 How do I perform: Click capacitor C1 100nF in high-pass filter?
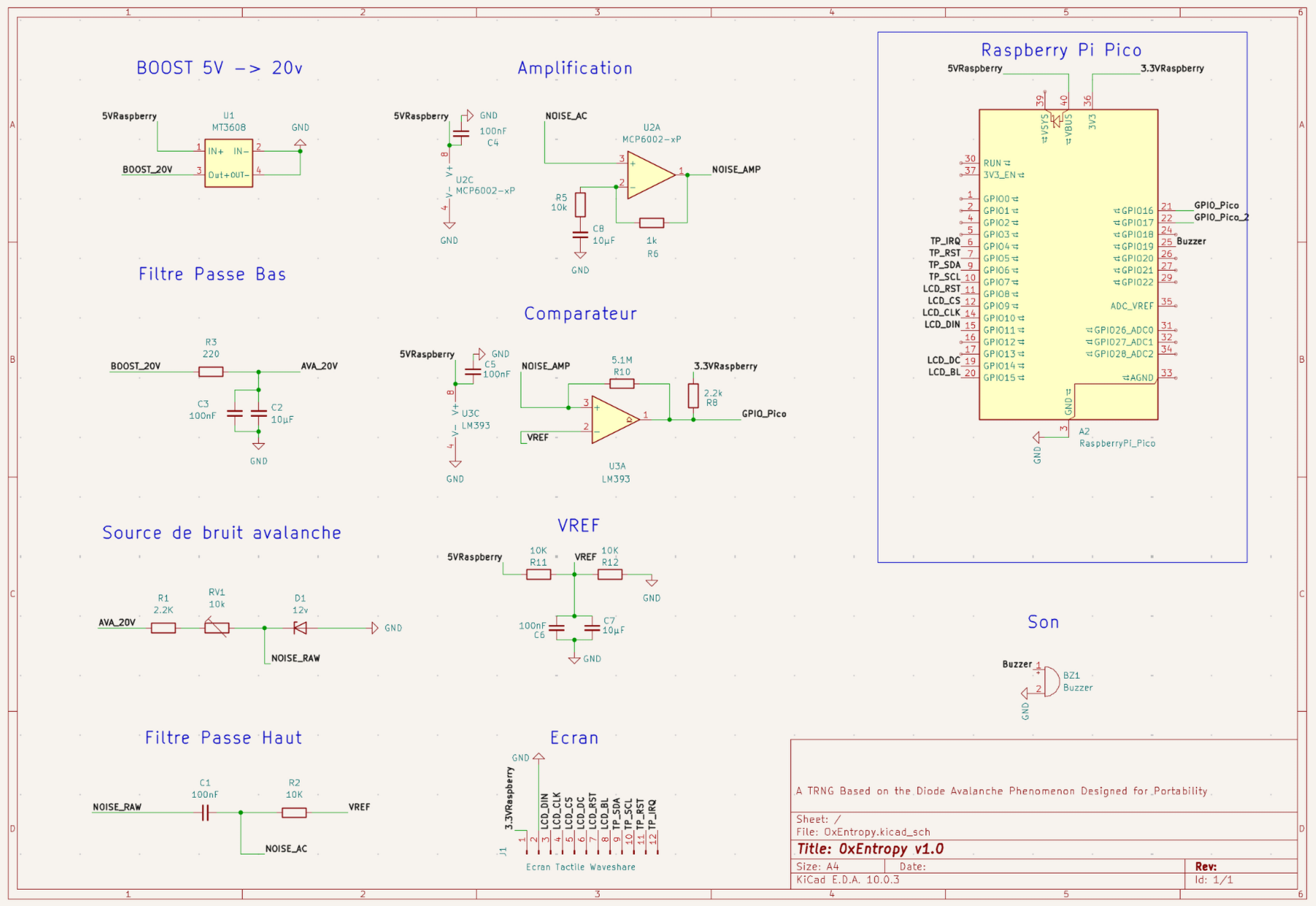[206, 813]
